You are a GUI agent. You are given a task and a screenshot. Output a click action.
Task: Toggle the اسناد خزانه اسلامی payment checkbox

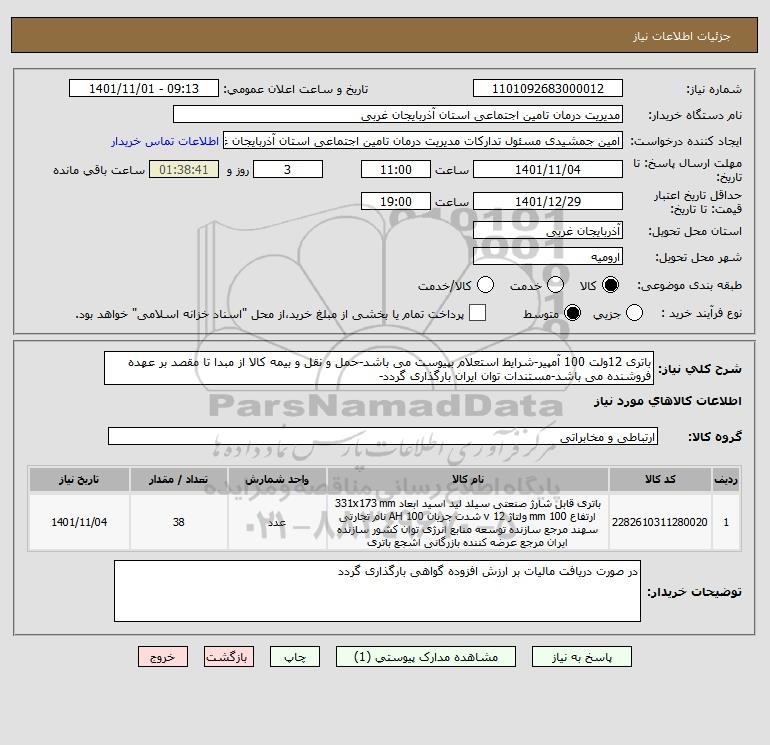click(477, 313)
